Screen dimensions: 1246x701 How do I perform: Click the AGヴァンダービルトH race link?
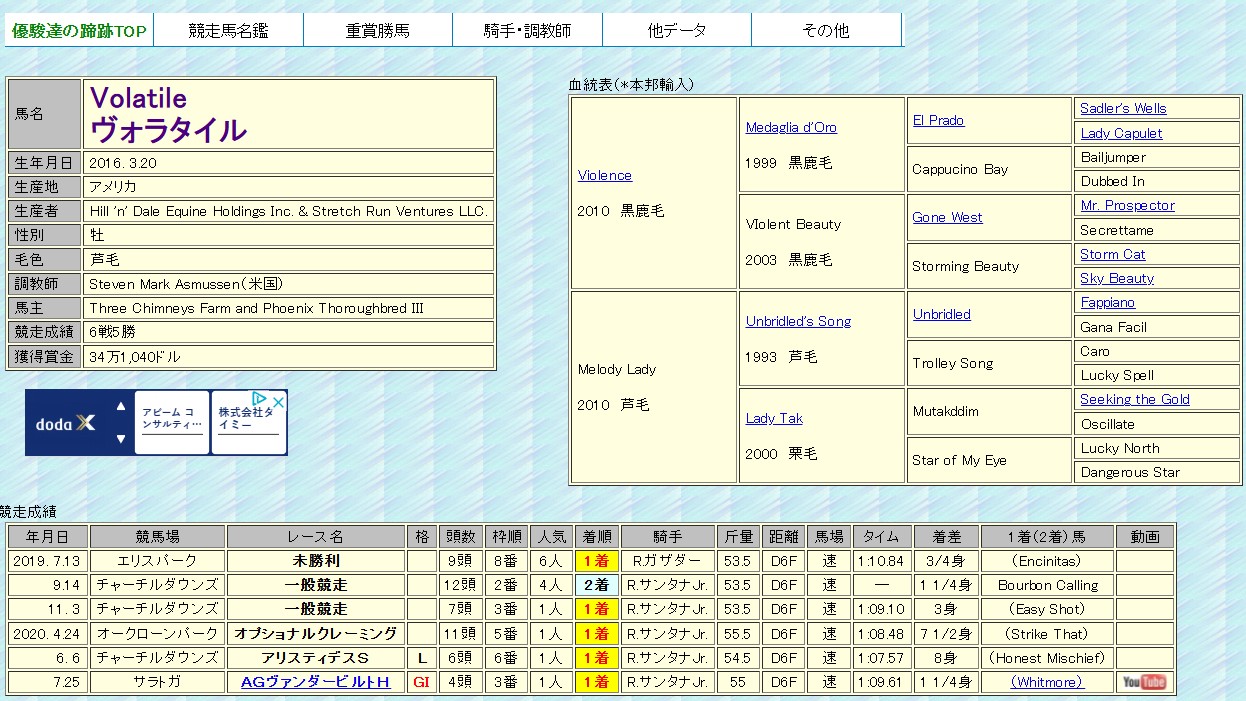(315, 682)
